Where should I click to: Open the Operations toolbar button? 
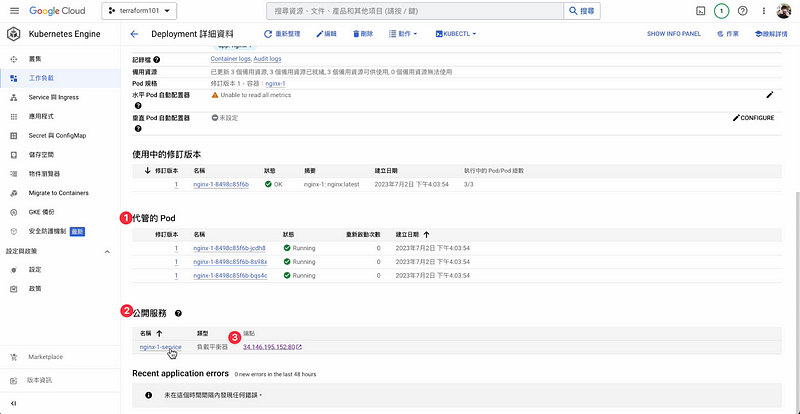pos(728,34)
